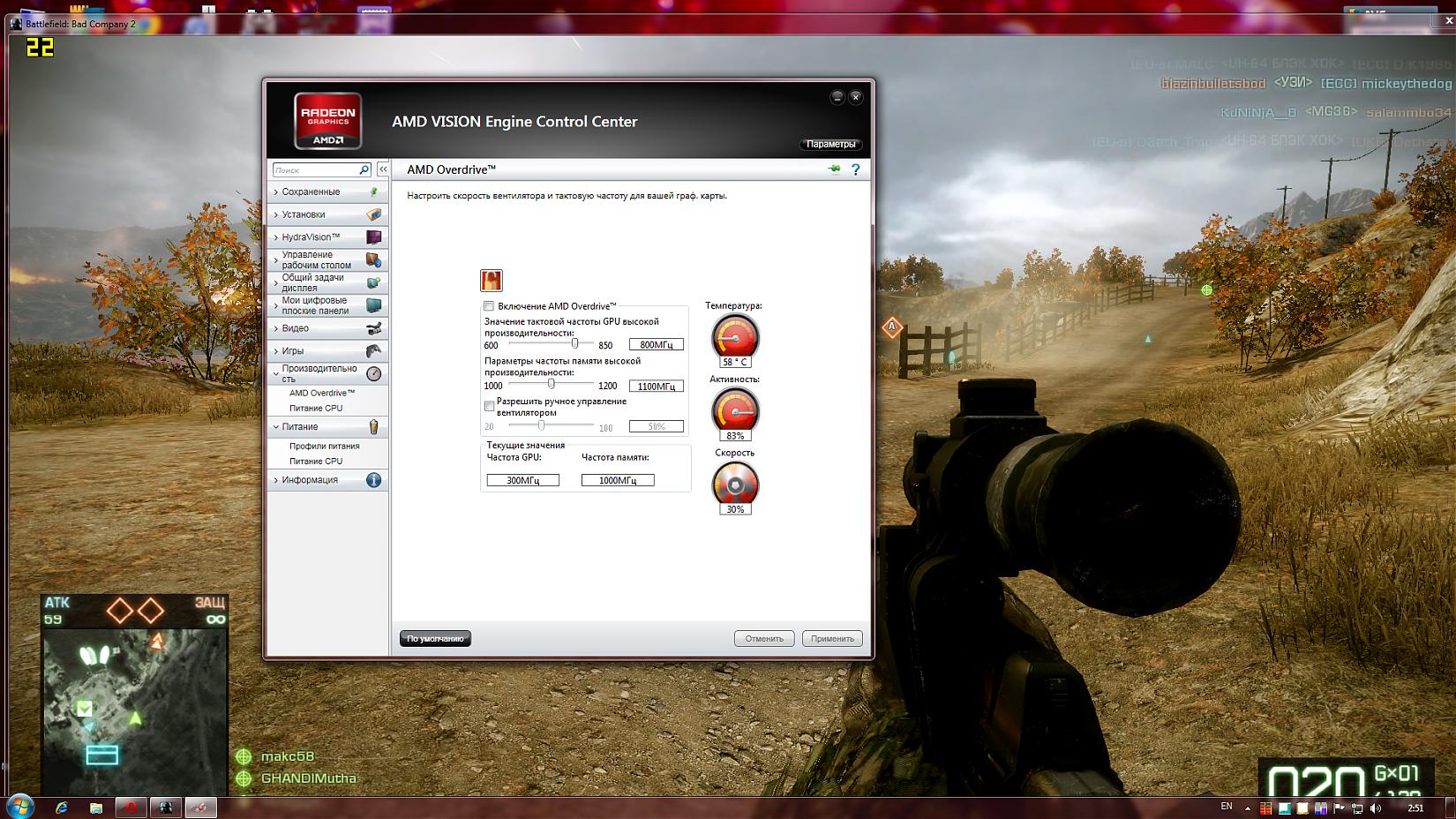Click the Скорость fan dial
Viewport: 1456px width, 819px height.
[x=735, y=484]
